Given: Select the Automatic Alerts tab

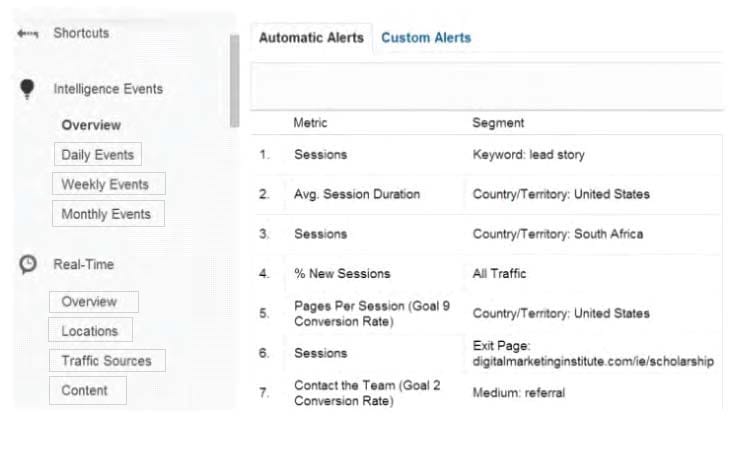Looking at the screenshot, I should [x=312, y=38].
